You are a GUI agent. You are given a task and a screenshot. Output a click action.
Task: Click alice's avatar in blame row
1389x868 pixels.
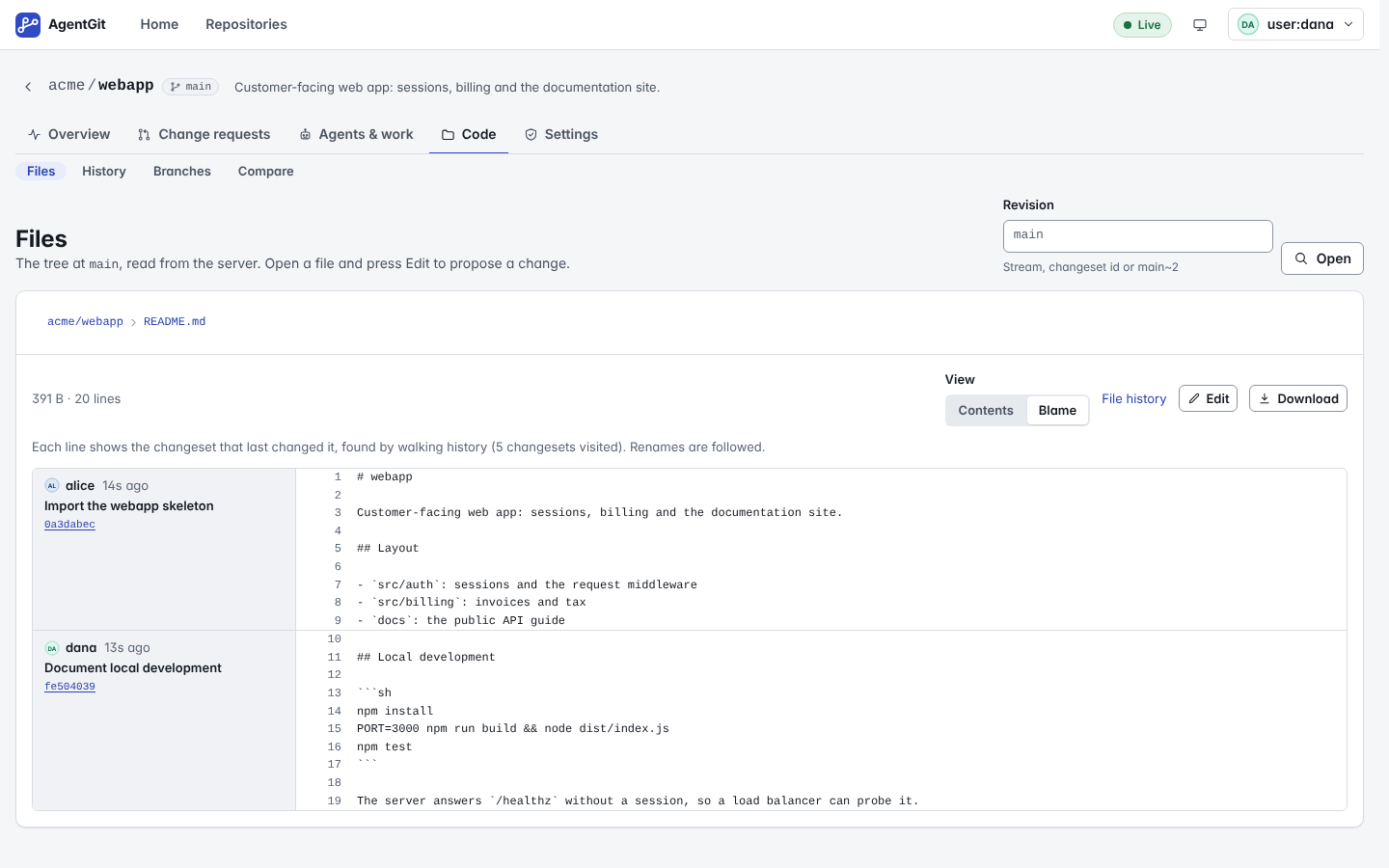52,485
